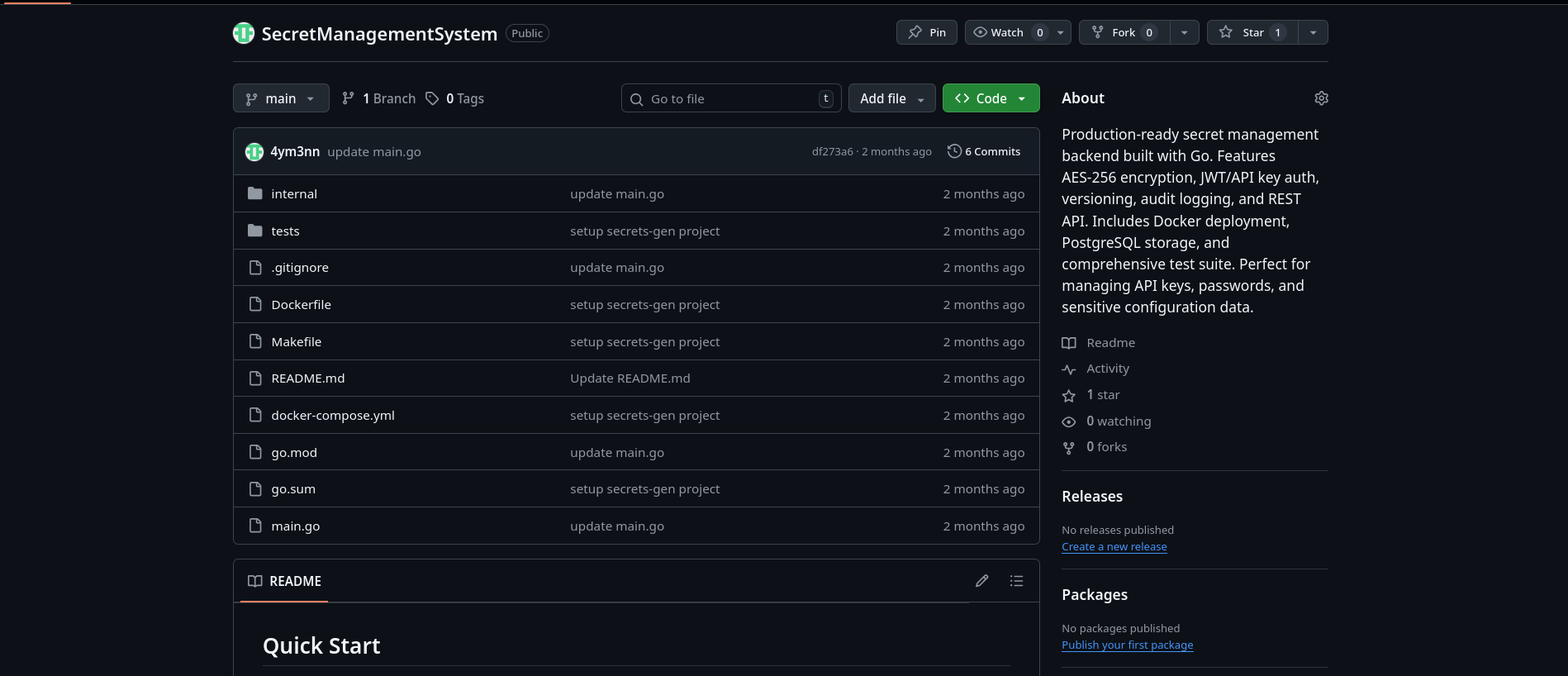The width and height of the screenshot is (1568, 676).
Task: Click Create a new release link
Action: pos(1114,547)
